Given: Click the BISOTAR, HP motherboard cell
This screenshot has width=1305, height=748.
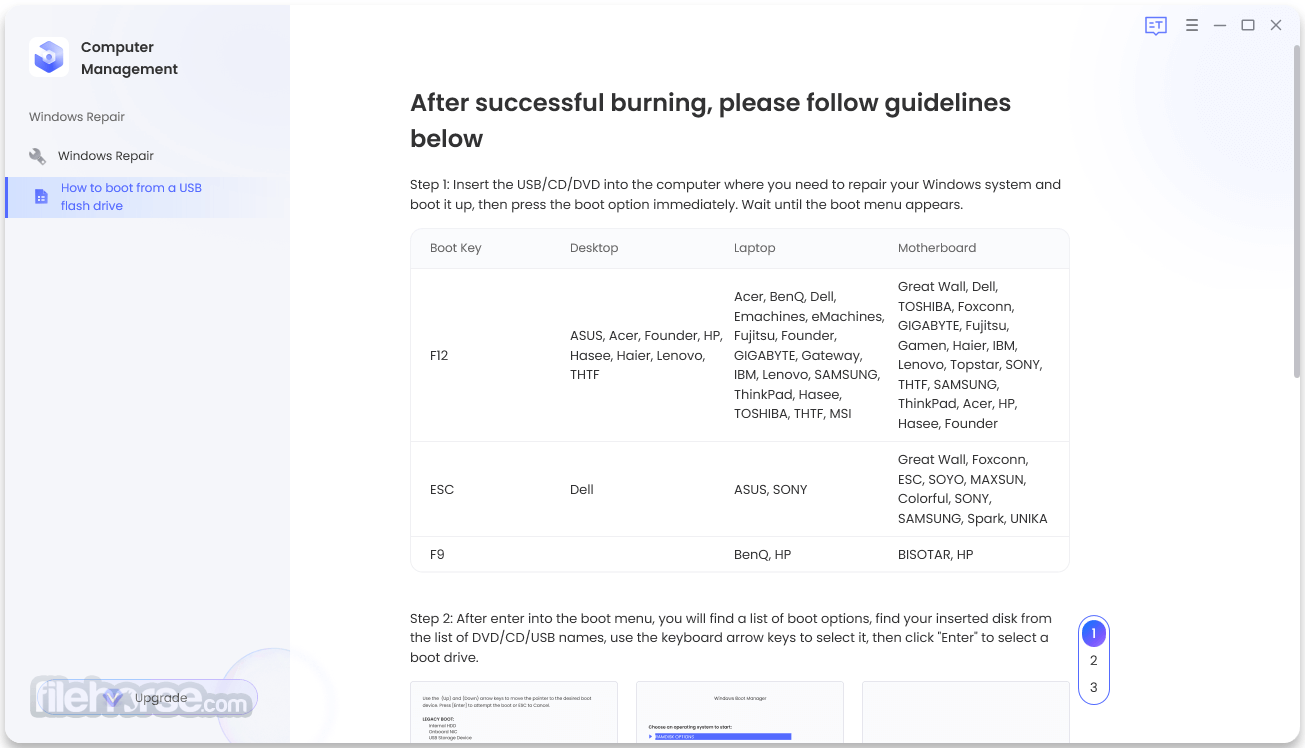Looking at the screenshot, I should click(936, 554).
